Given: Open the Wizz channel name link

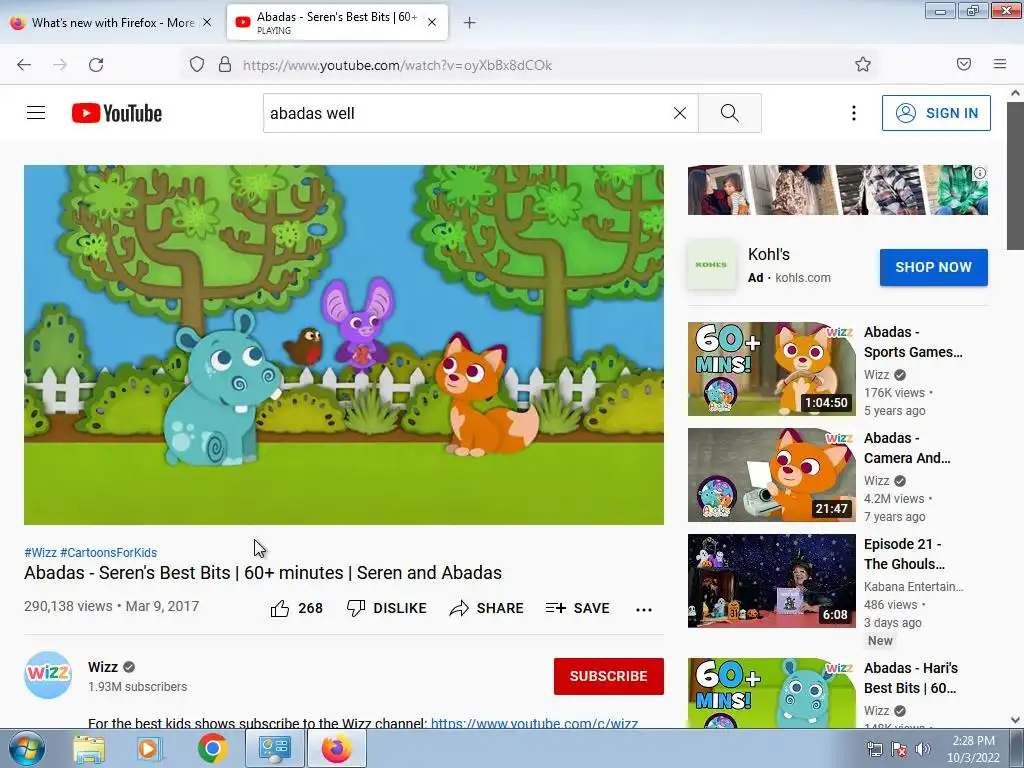Looking at the screenshot, I should pyautogui.click(x=103, y=667).
